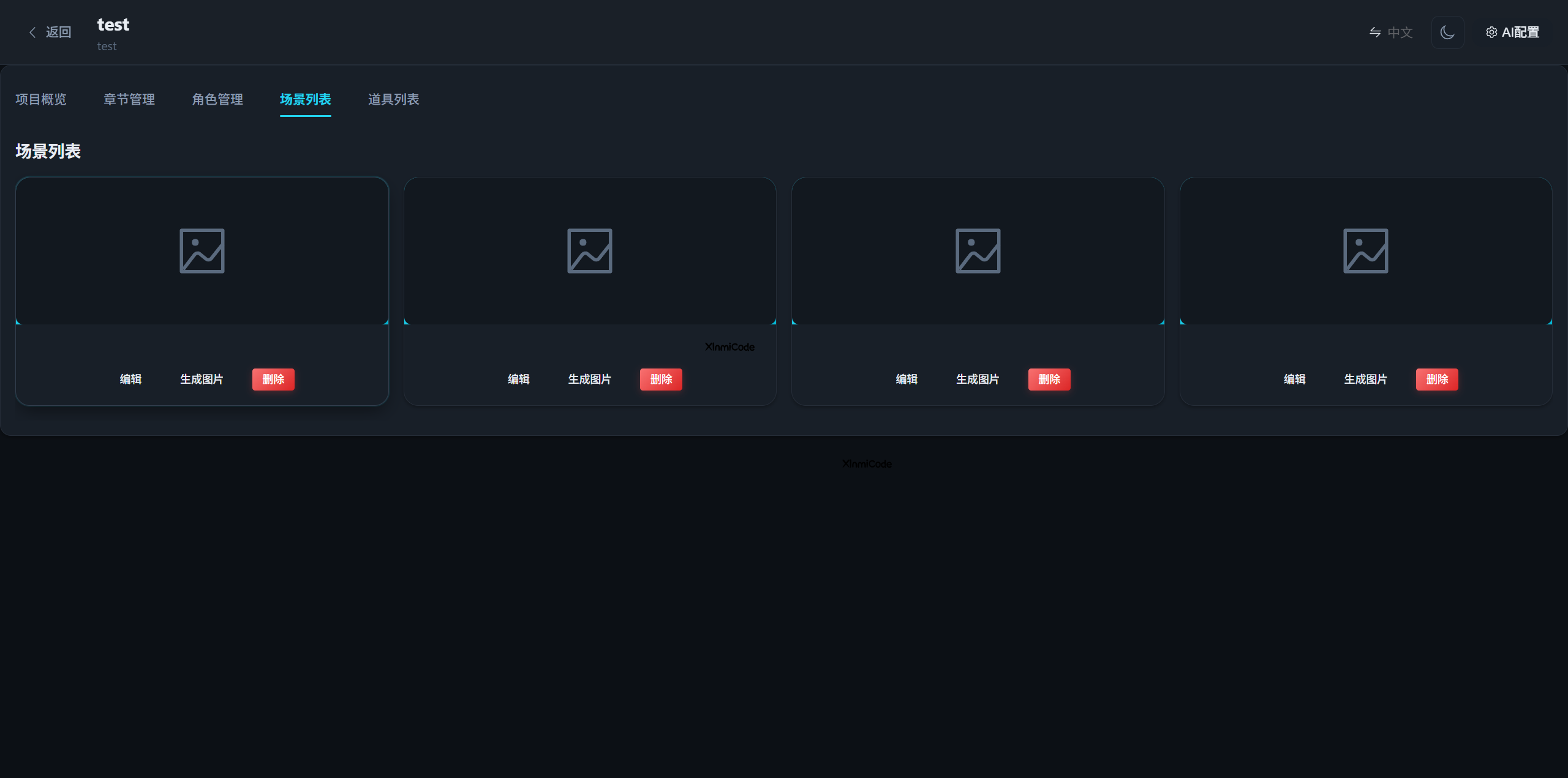
Task: Click image placeholder icon in second card
Action: click(590, 251)
